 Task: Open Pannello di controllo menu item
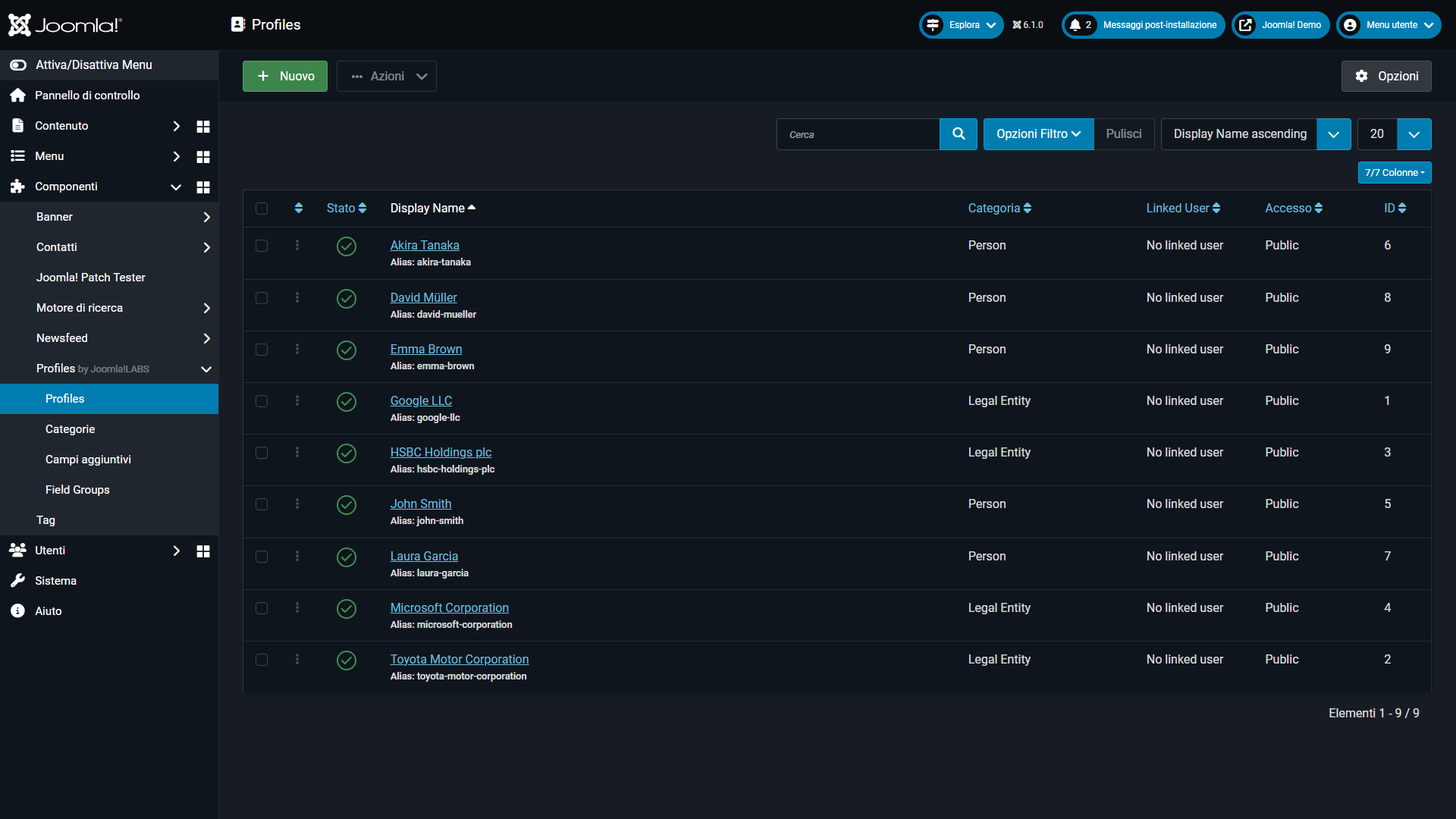point(109,96)
